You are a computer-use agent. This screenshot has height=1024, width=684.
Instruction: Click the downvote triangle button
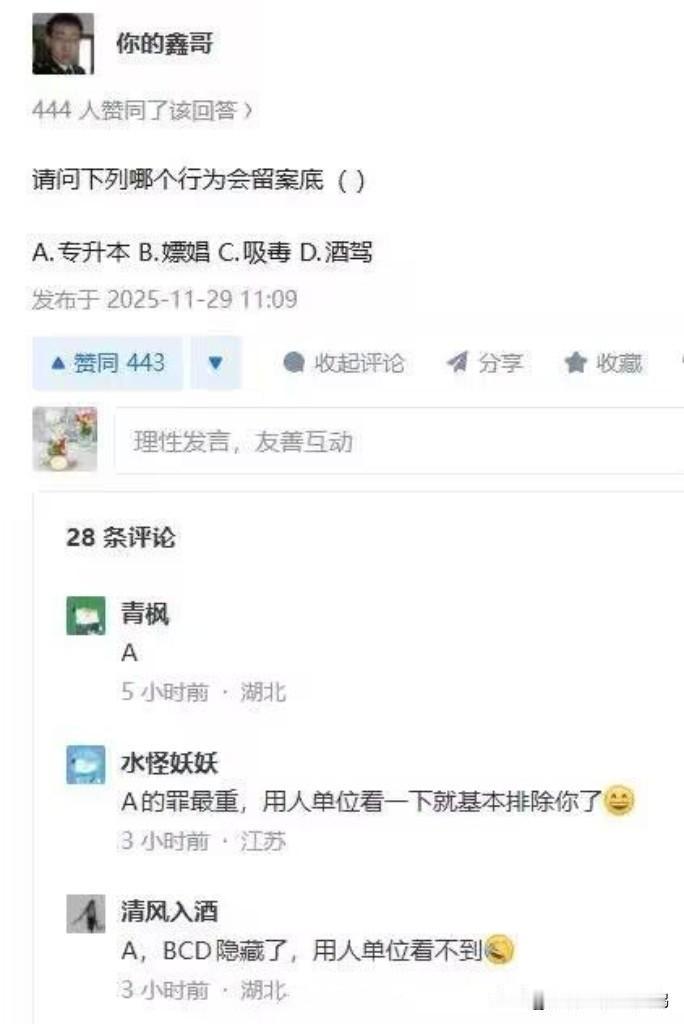click(216, 363)
